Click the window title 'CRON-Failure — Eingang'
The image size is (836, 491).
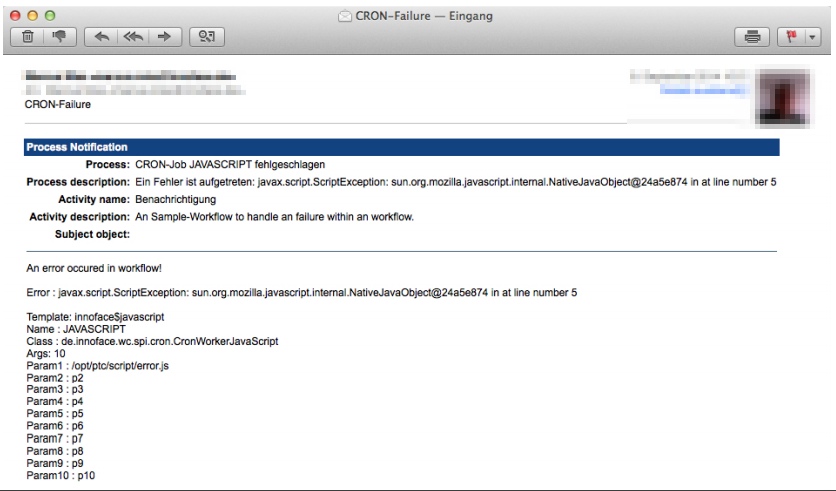click(424, 16)
